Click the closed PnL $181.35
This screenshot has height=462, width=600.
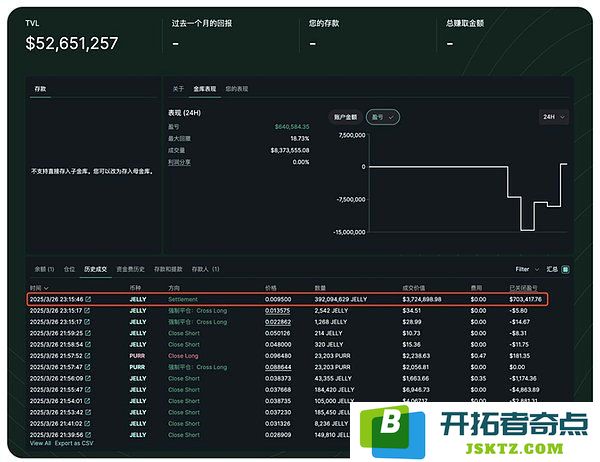(520, 356)
